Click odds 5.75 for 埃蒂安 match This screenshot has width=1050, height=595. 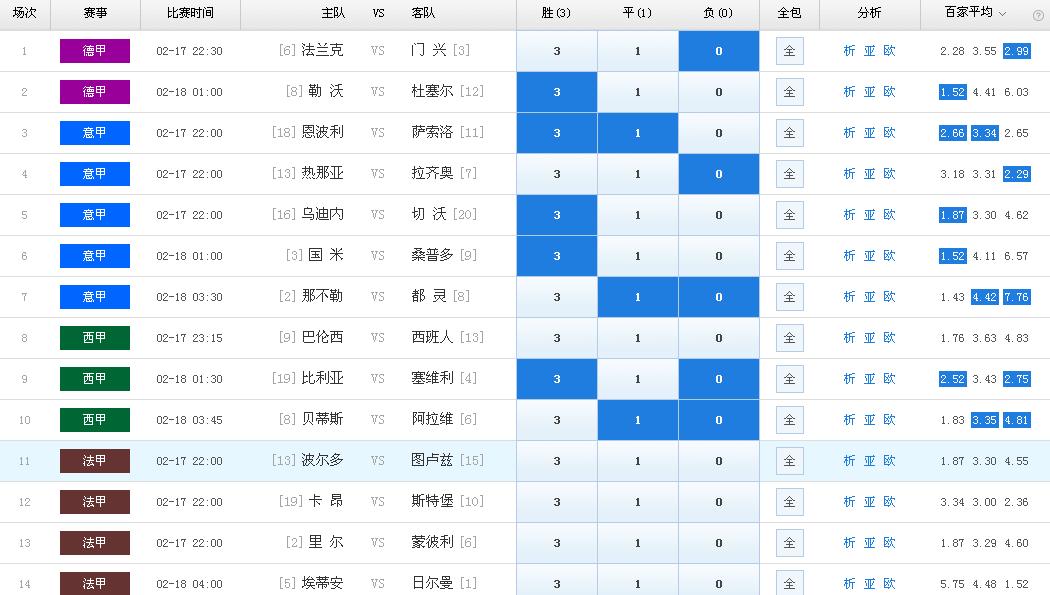click(x=952, y=584)
